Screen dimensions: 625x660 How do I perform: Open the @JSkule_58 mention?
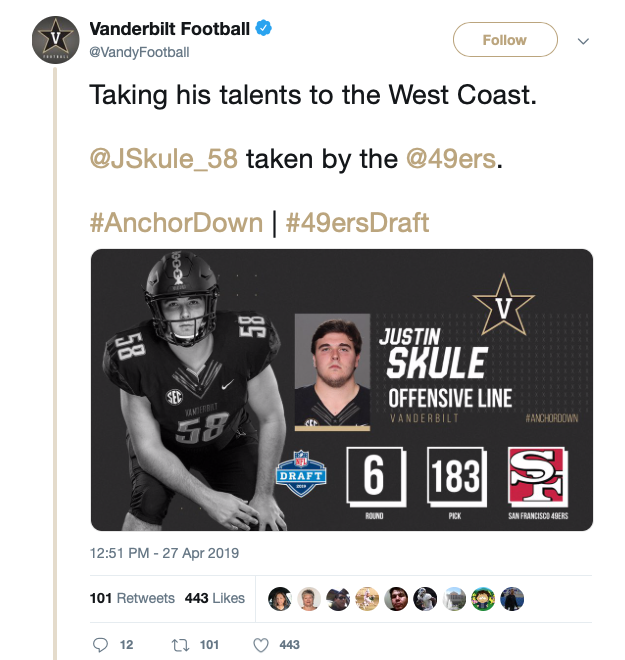pyautogui.click(x=163, y=159)
